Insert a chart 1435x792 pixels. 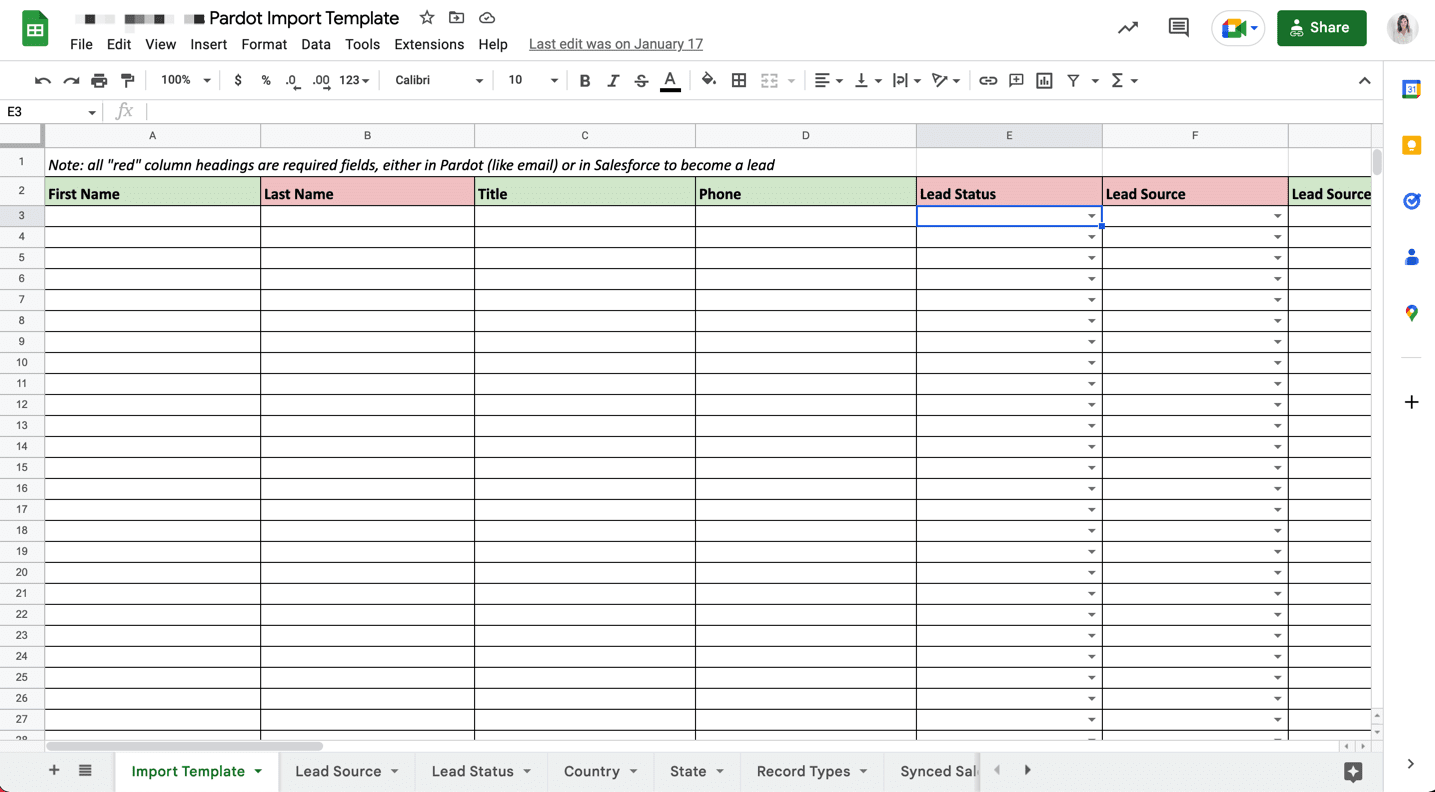pos(1044,80)
